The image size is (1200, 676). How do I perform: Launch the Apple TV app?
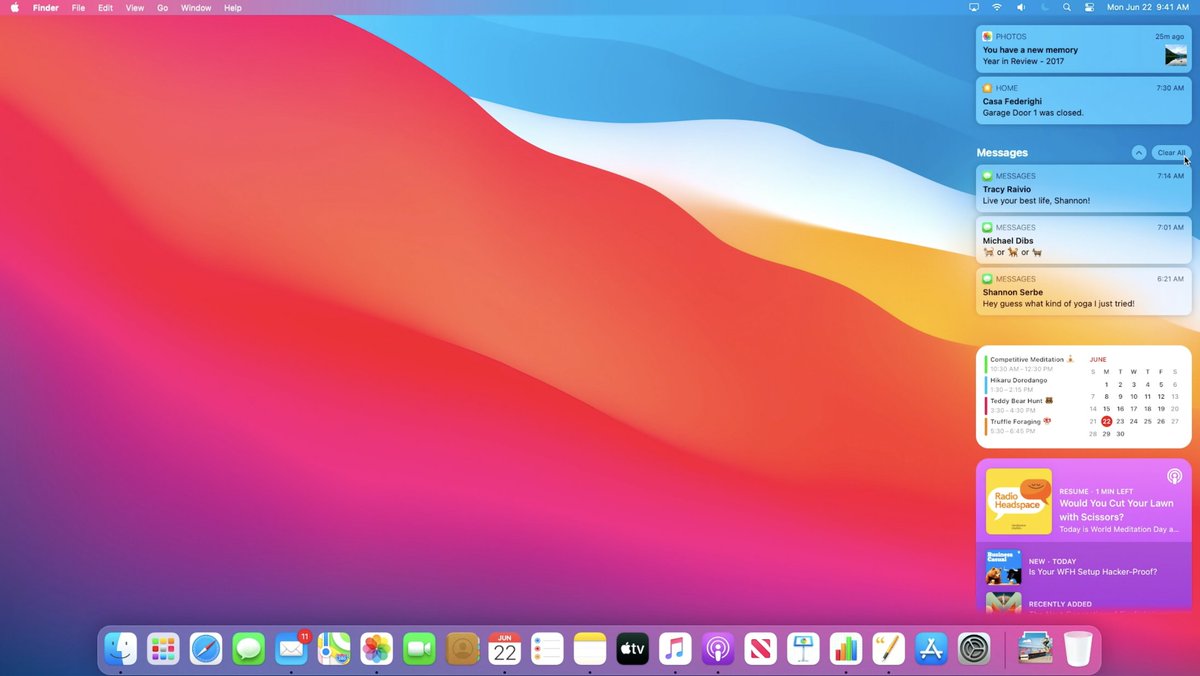pos(632,649)
